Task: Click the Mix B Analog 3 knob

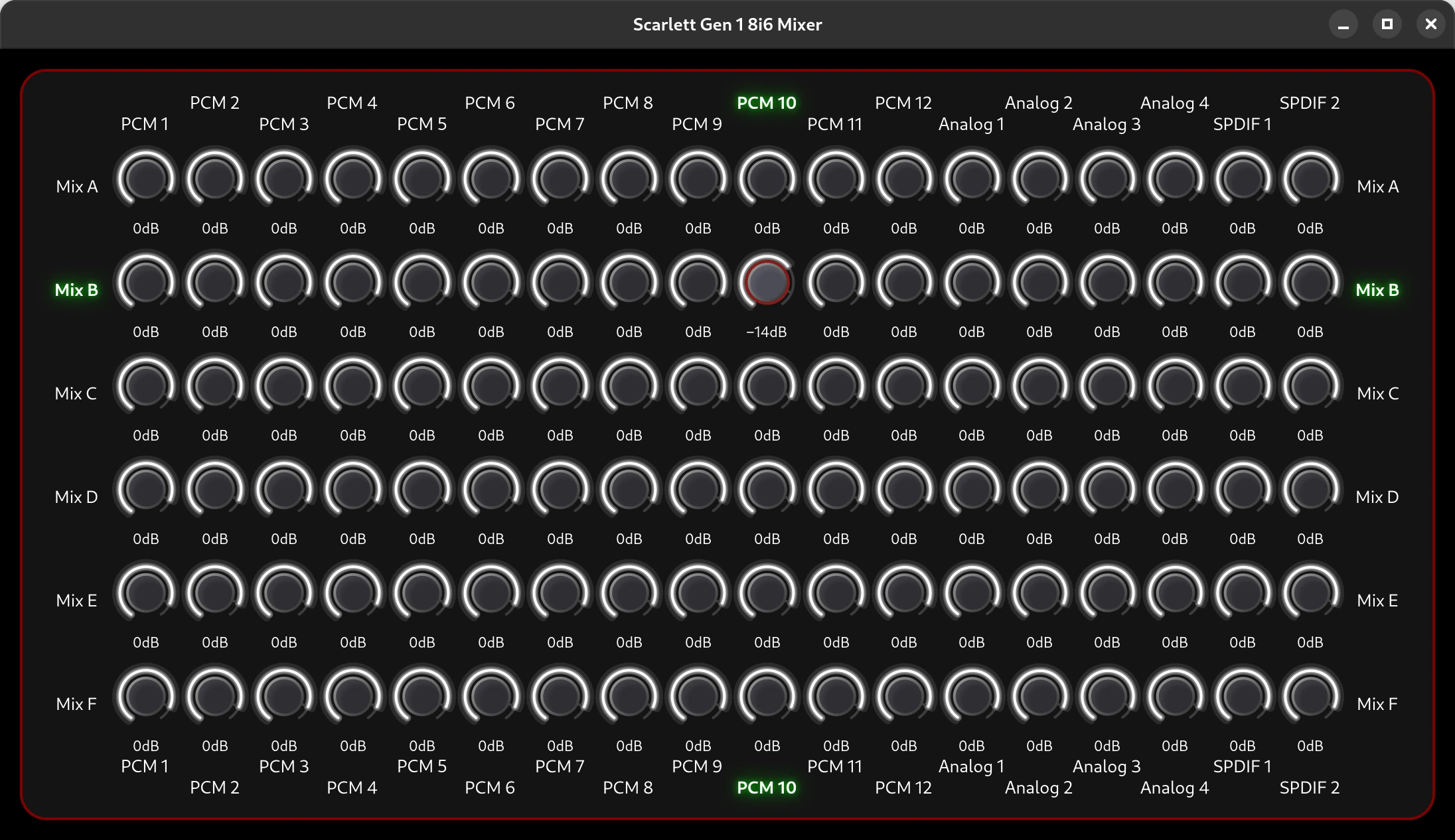Action: point(1107,282)
